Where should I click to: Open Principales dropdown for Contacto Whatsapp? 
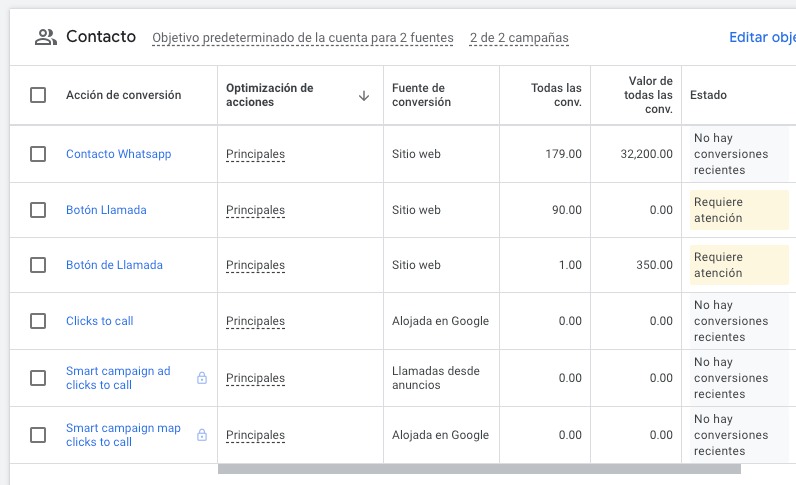255,154
